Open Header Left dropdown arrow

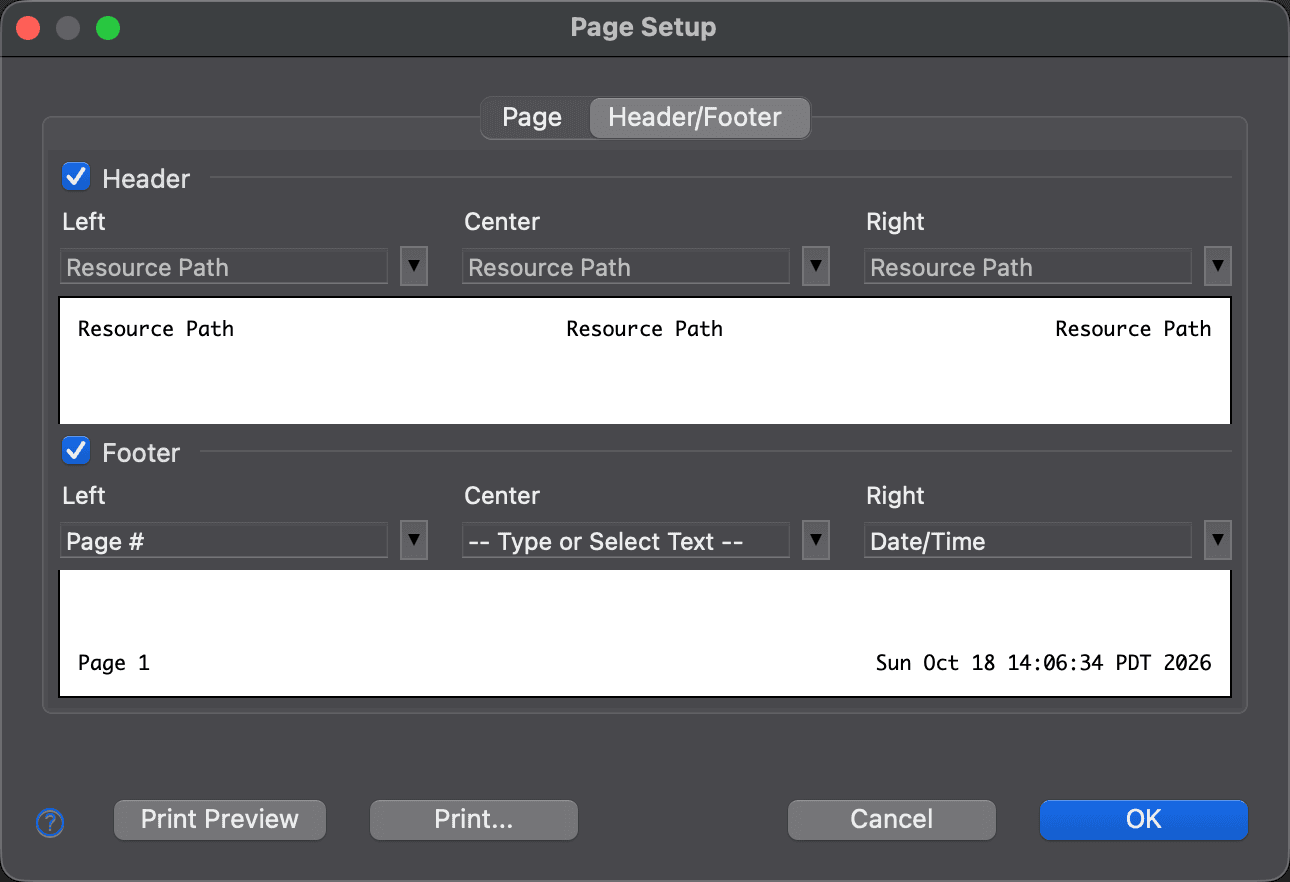tap(414, 267)
